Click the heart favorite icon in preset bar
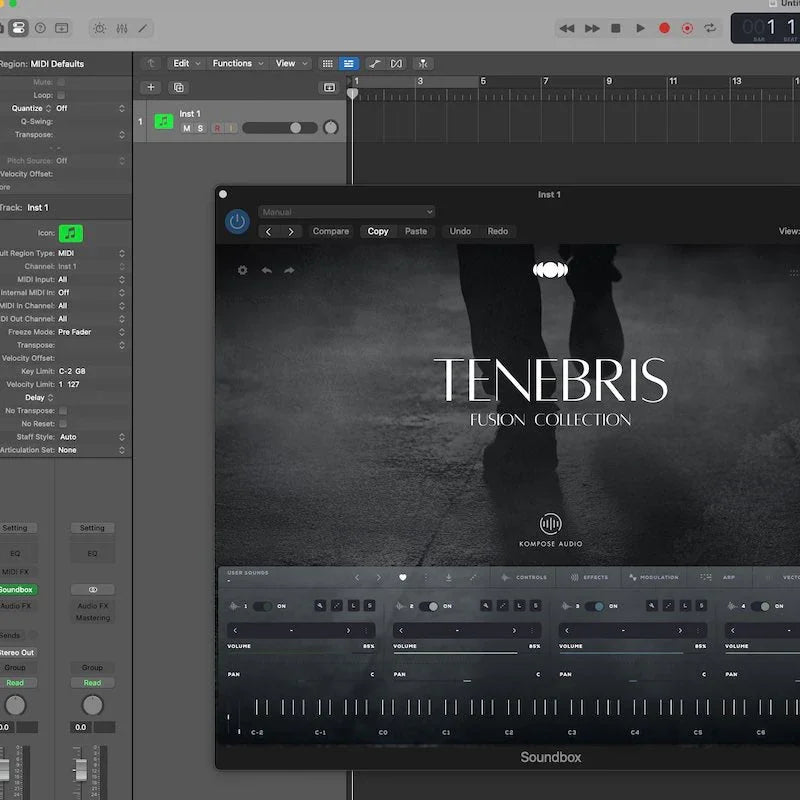 coord(403,577)
